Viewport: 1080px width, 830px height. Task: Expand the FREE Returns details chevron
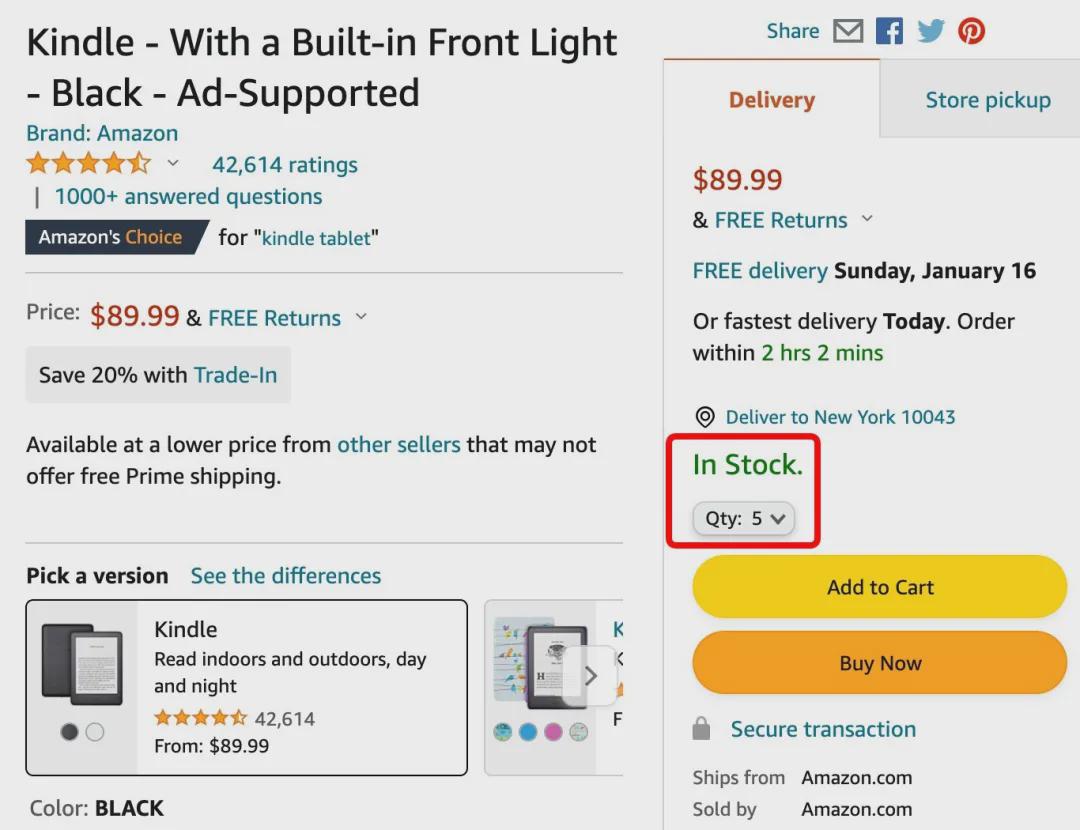361,318
